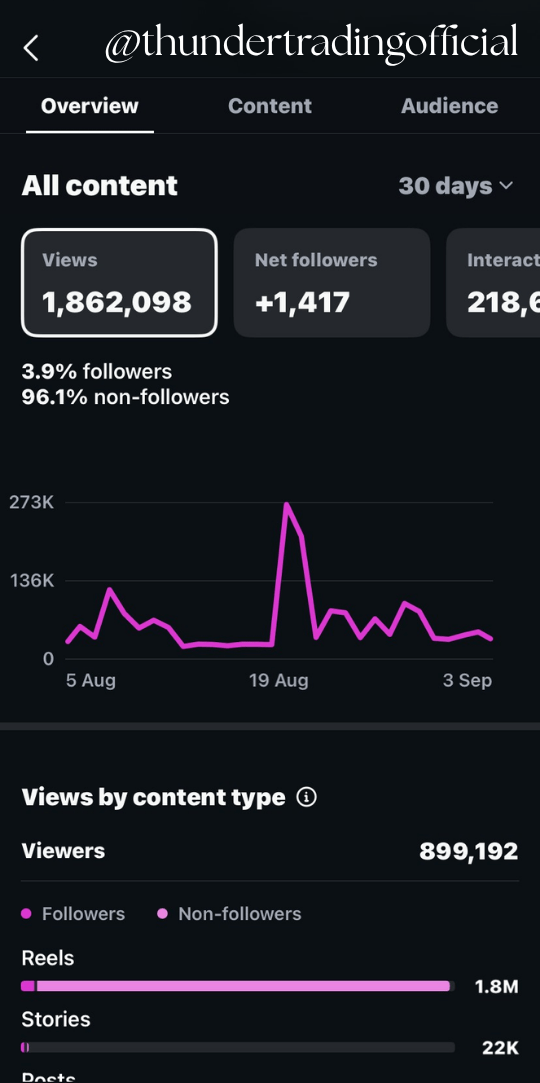This screenshot has height=1083, width=540.
Task: Select the Overview tab
Action: (90, 106)
